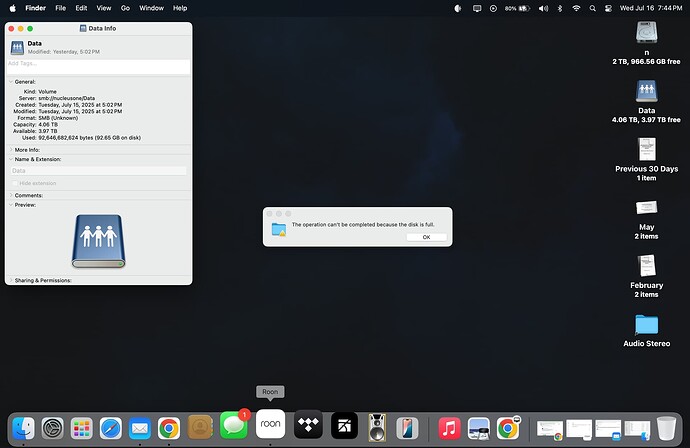The width and height of the screenshot is (690, 448).
Task: Select the May stack on desktop
Action: [646, 208]
